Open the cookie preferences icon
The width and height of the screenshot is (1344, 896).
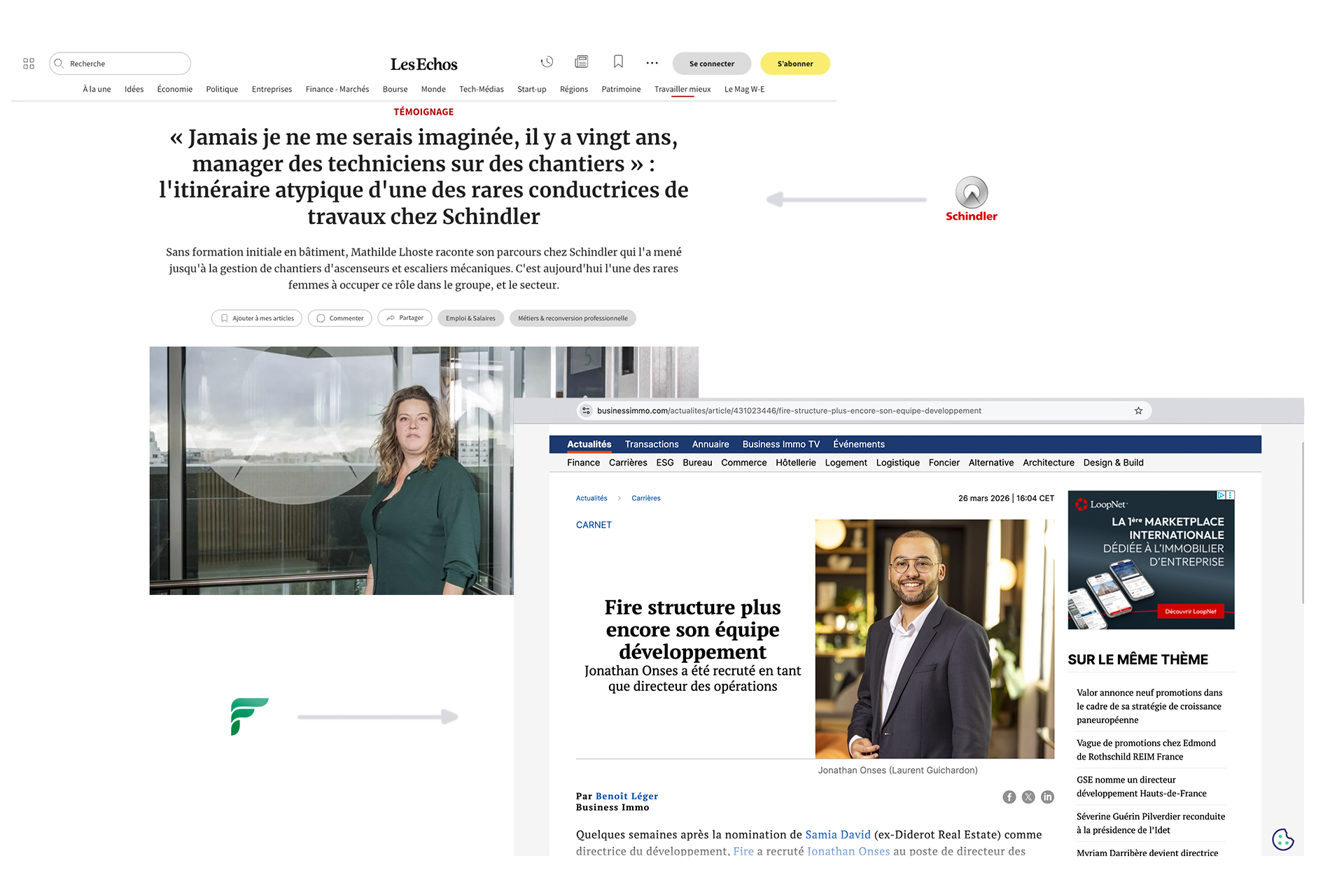[1282, 839]
